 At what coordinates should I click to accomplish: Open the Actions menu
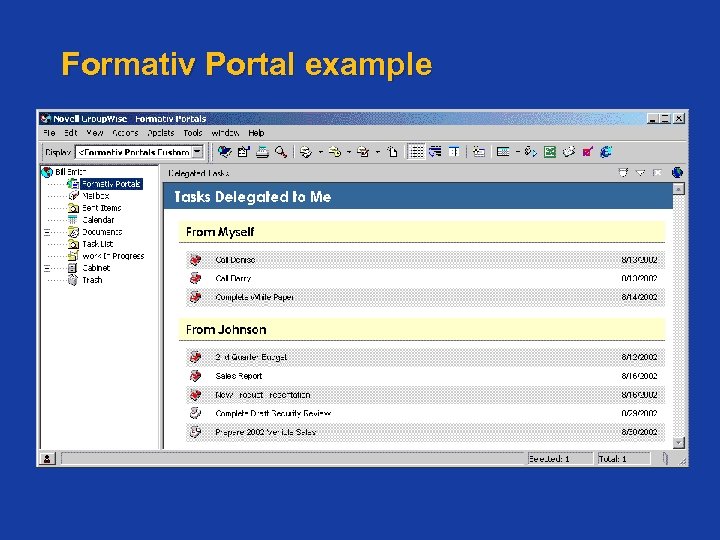(x=125, y=133)
